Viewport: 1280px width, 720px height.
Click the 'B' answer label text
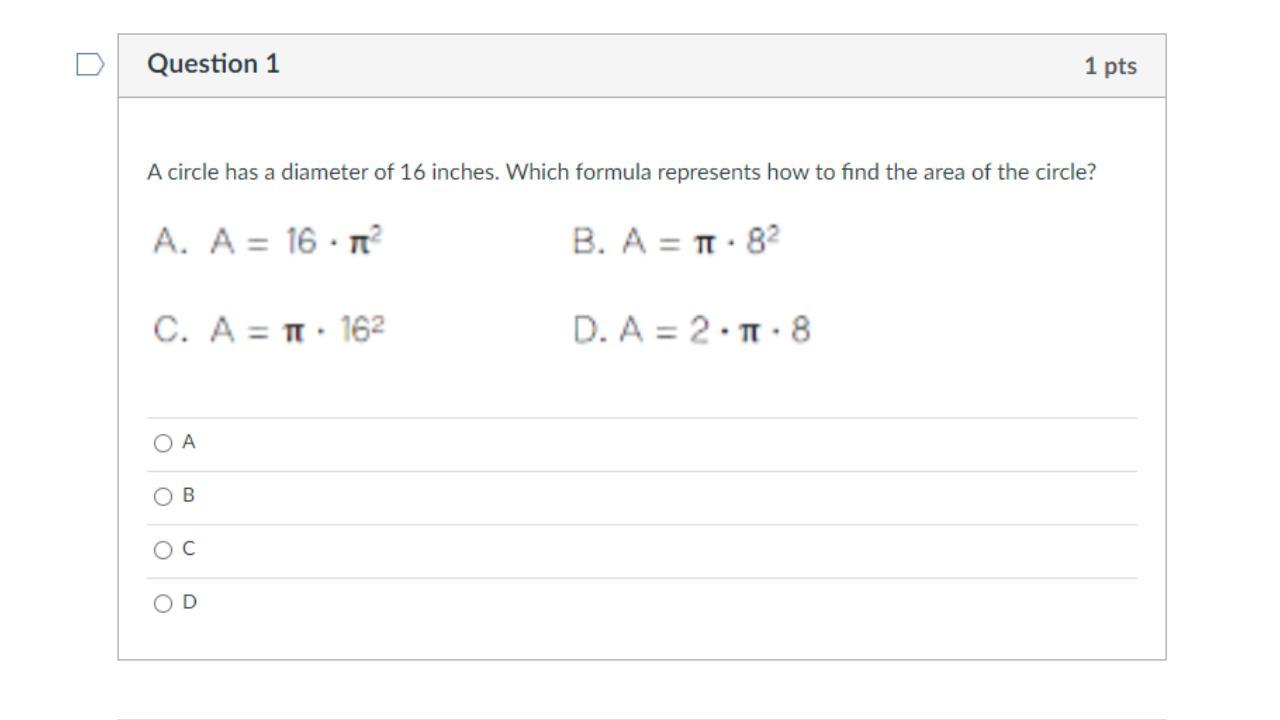pos(189,495)
